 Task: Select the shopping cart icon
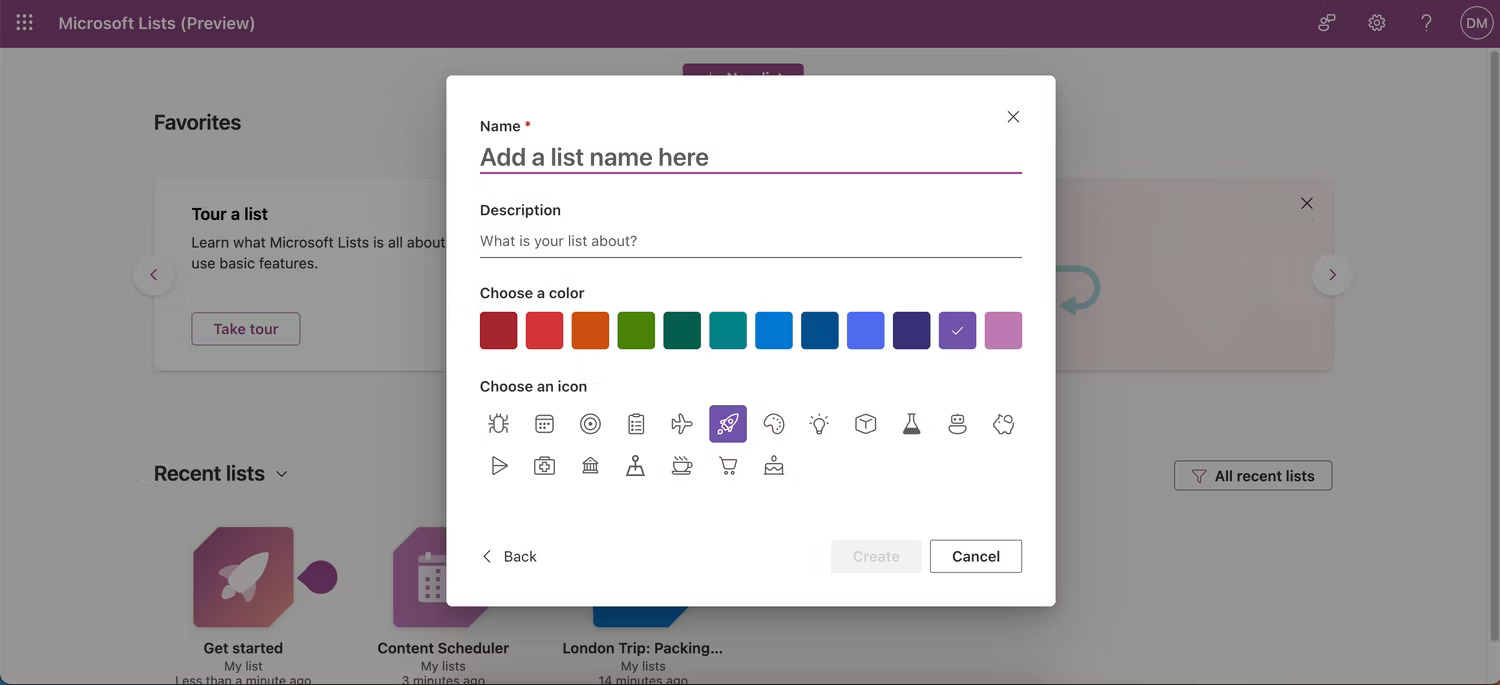coord(728,466)
